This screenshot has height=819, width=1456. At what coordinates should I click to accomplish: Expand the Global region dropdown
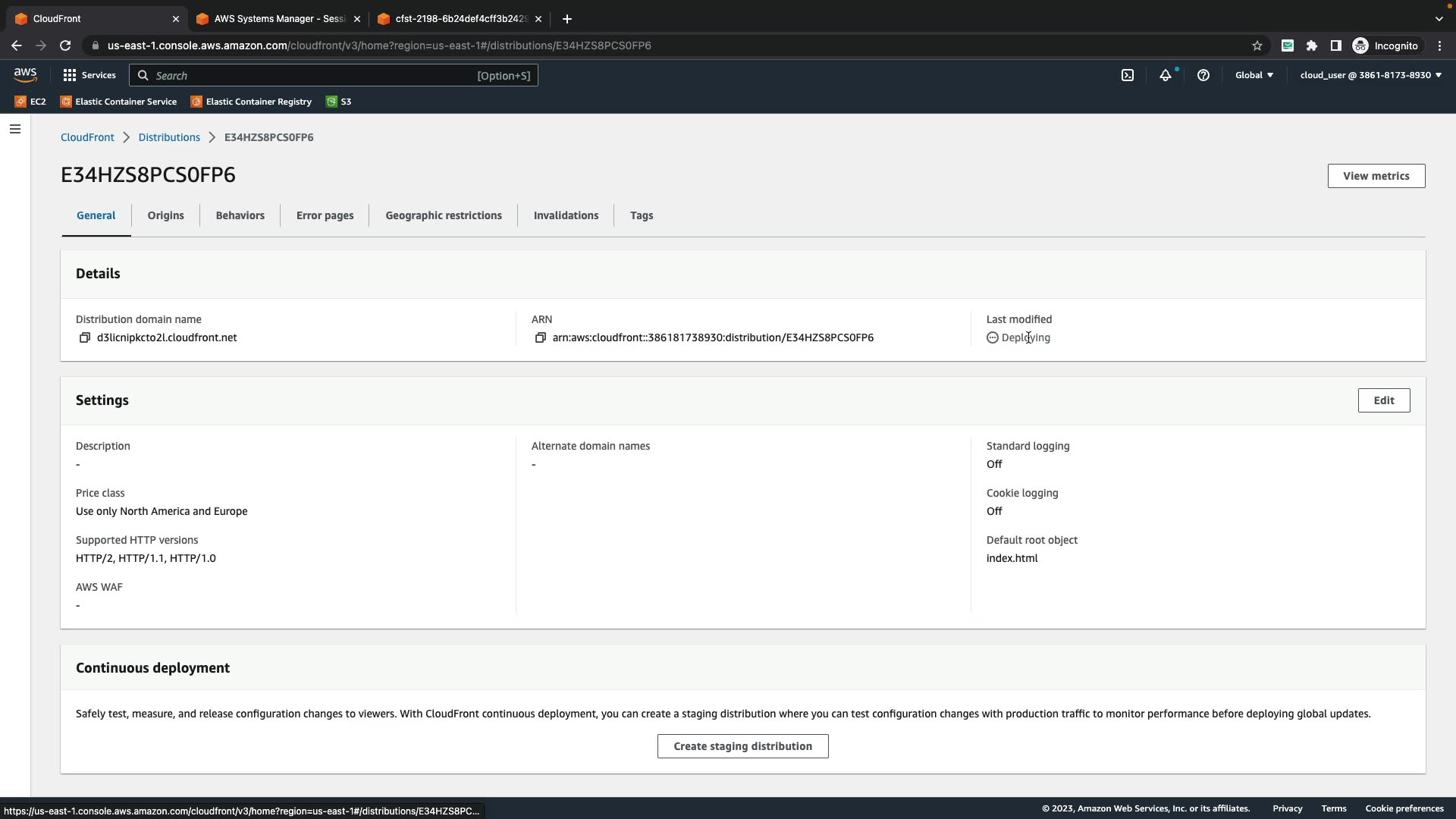[1254, 75]
